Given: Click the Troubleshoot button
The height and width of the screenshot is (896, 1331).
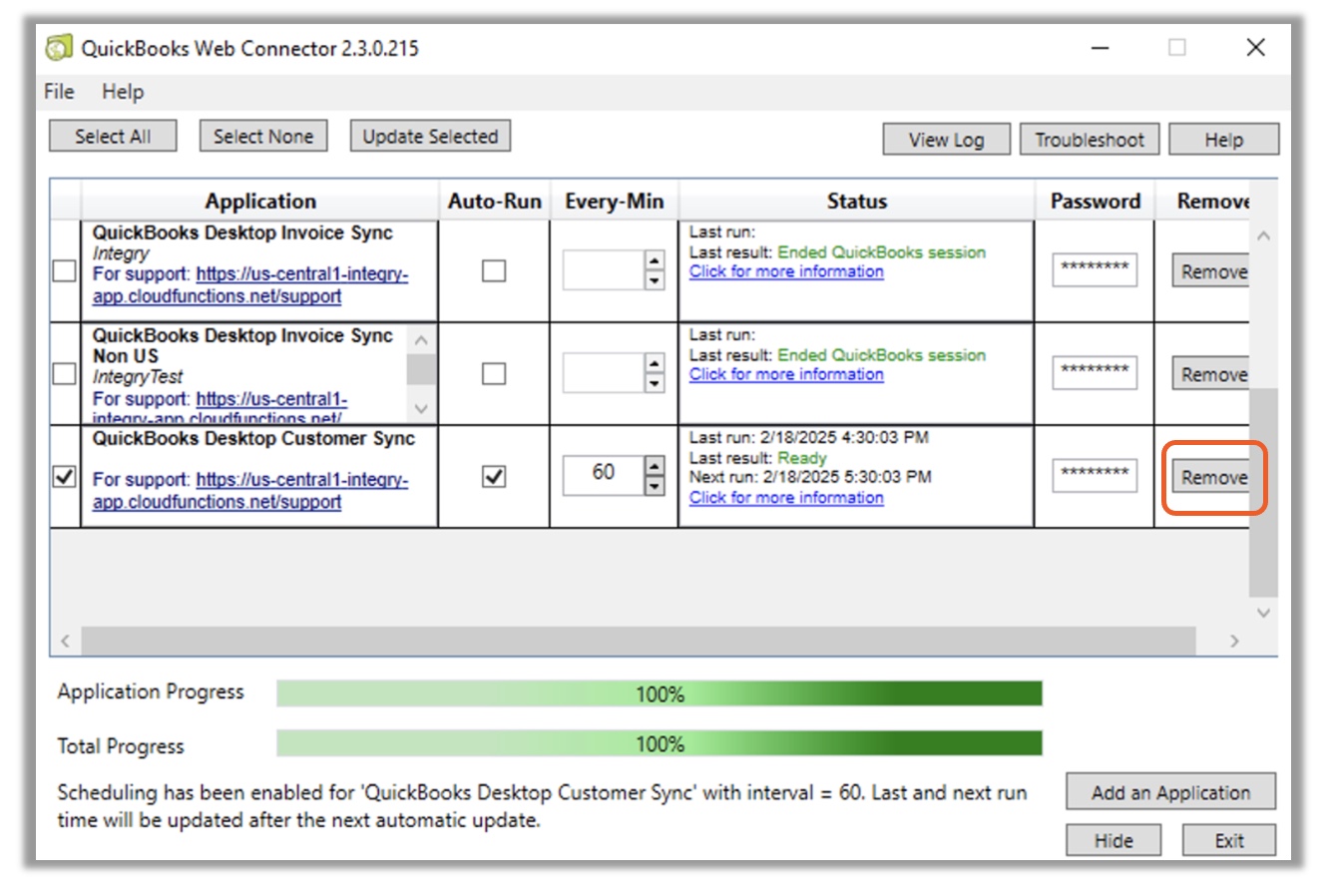Looking at the screenshot, I should (1090, 140).
